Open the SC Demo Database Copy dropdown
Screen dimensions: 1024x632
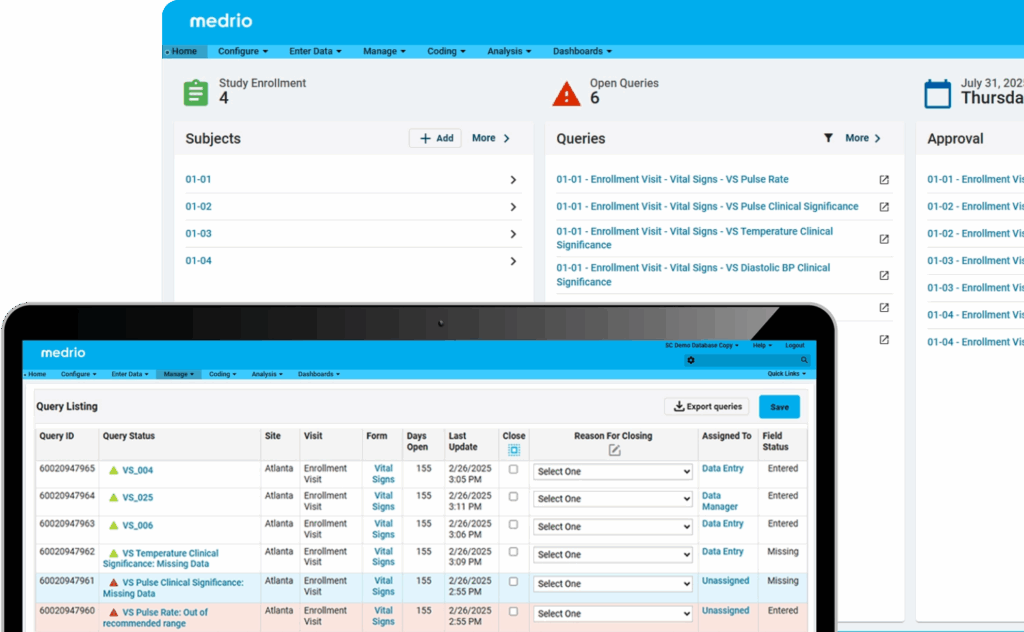tap(702, 345)
